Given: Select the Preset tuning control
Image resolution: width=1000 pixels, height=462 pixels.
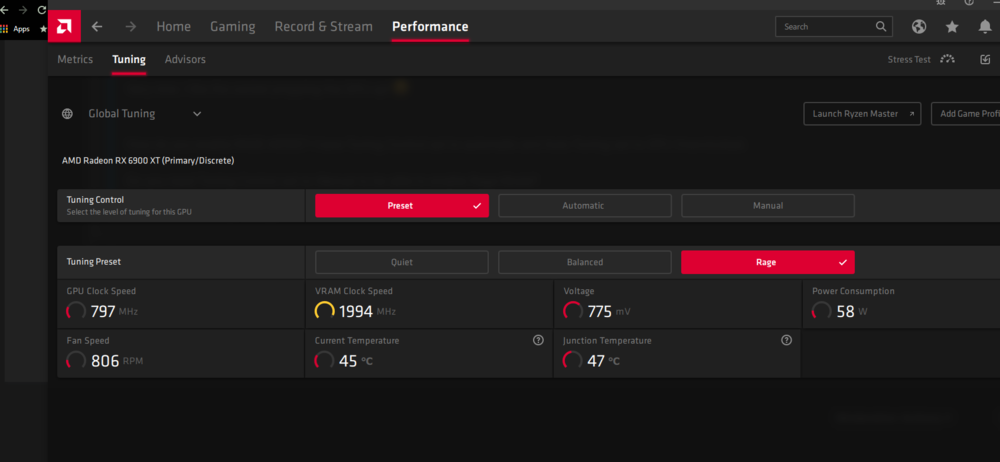Looking at the screenshot, I should click(402, 205).
